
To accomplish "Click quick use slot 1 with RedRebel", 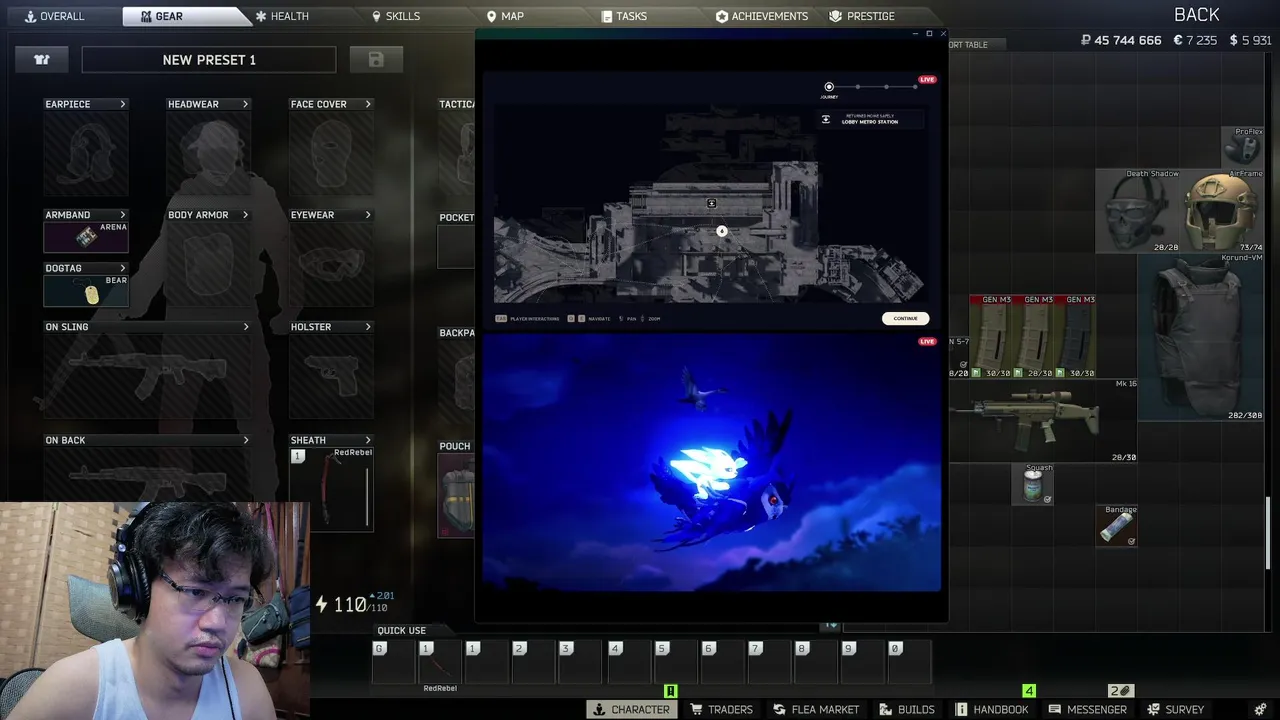I will click(x=440, y=662).
